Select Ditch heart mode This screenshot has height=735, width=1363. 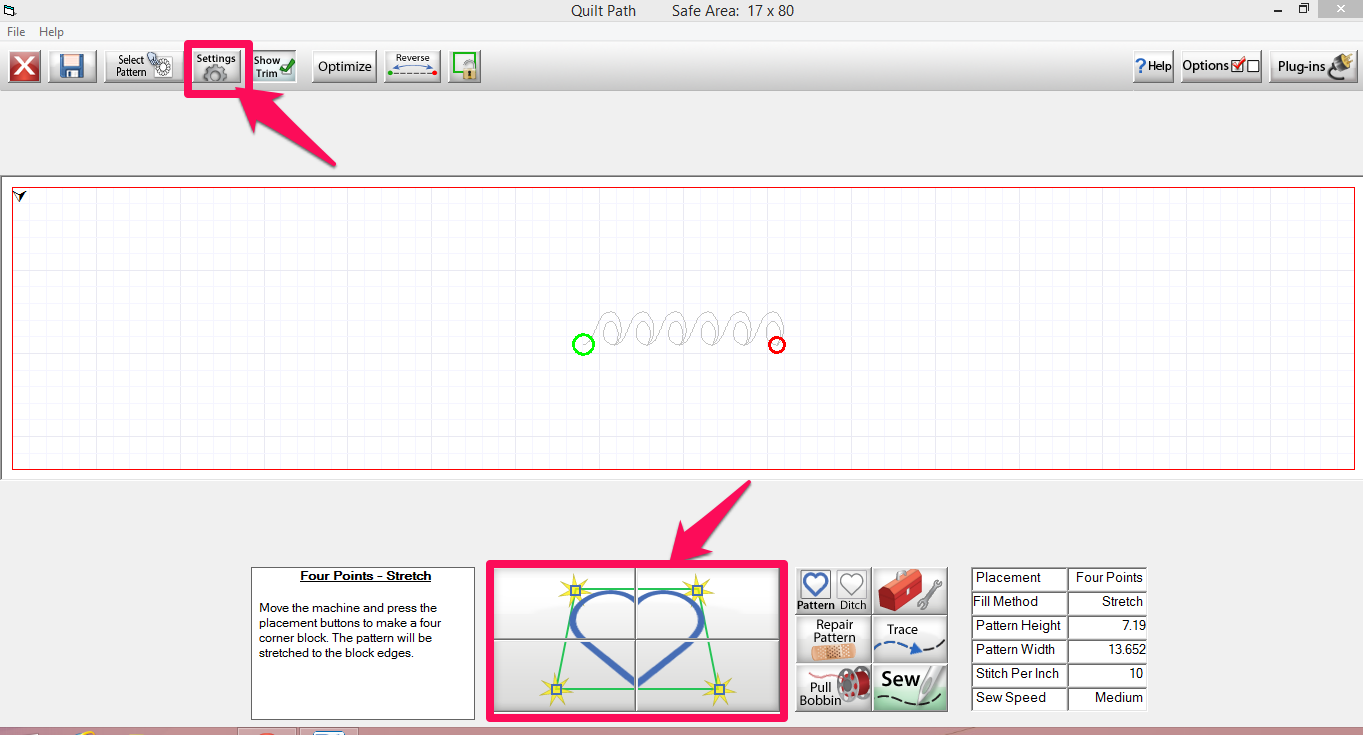853,590
